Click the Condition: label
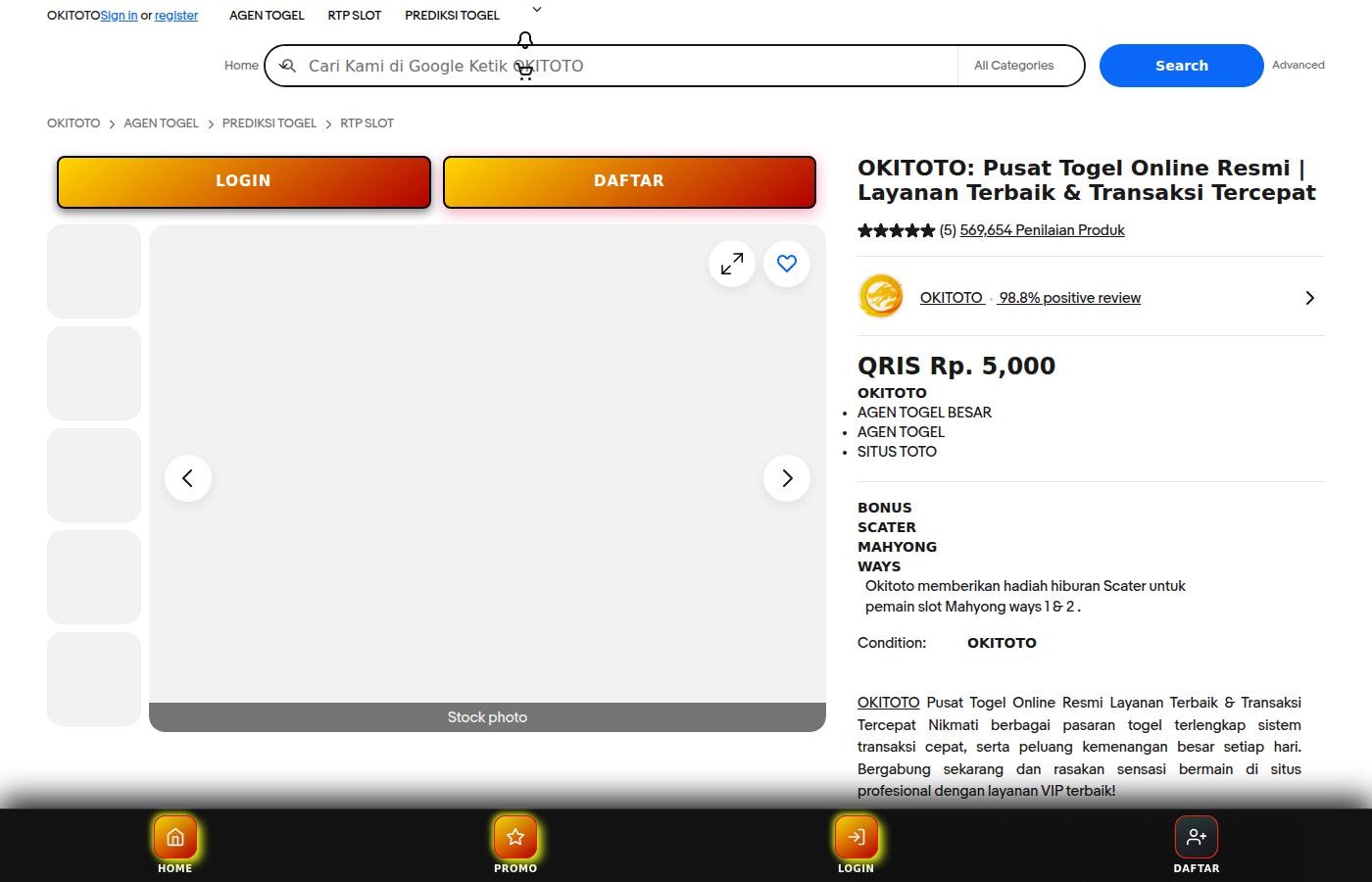 pyautogui.click(x=892, y=643)
